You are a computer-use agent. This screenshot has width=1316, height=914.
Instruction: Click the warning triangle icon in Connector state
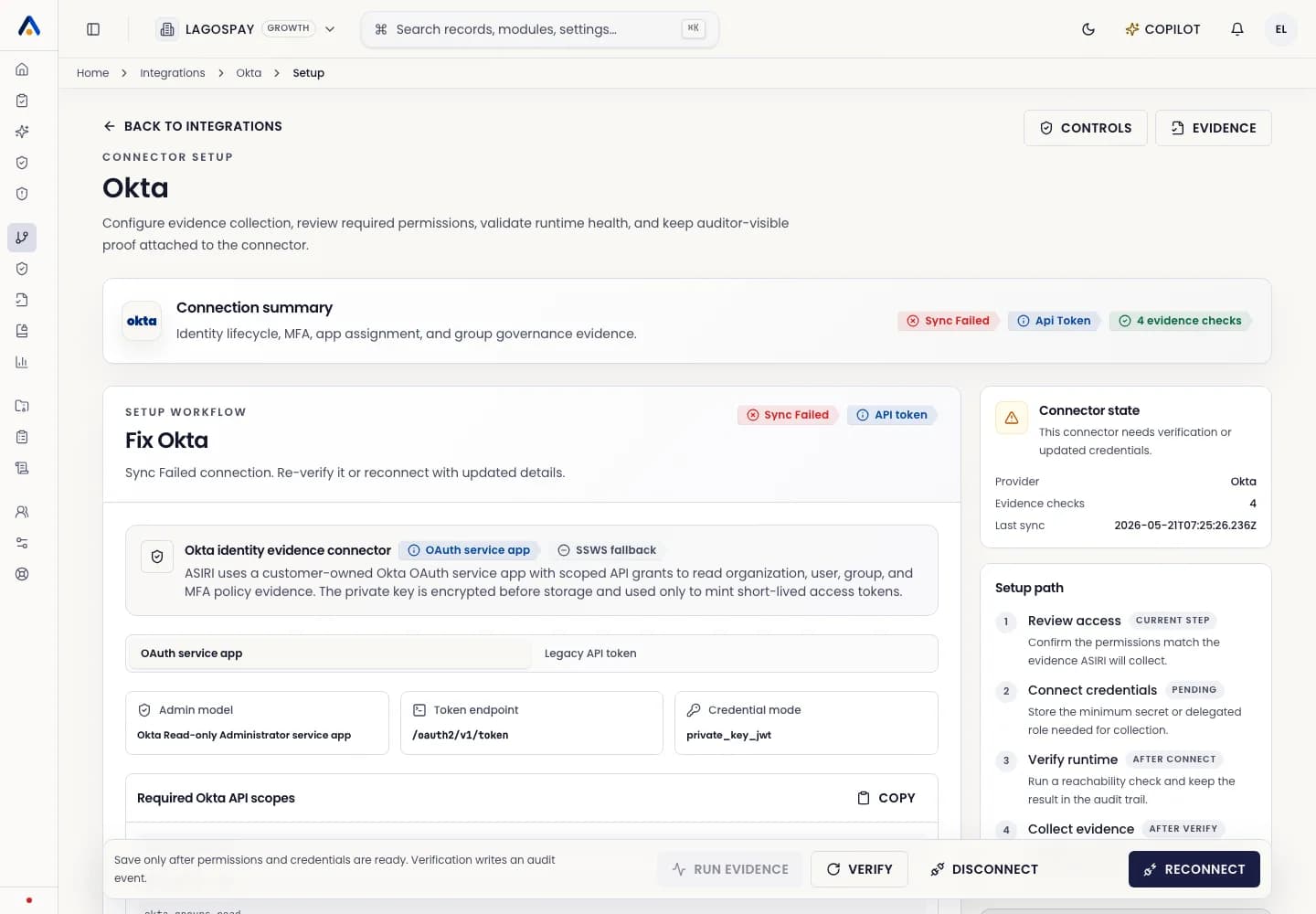[1012, 418]
